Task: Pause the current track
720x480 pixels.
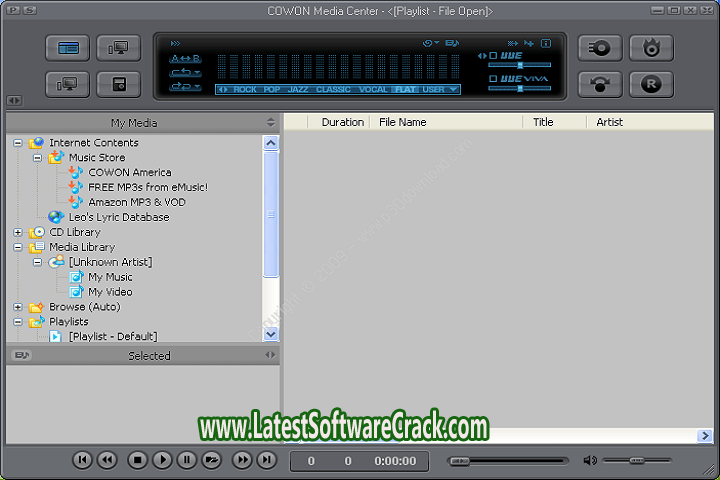Action: (x=187, y=460)
